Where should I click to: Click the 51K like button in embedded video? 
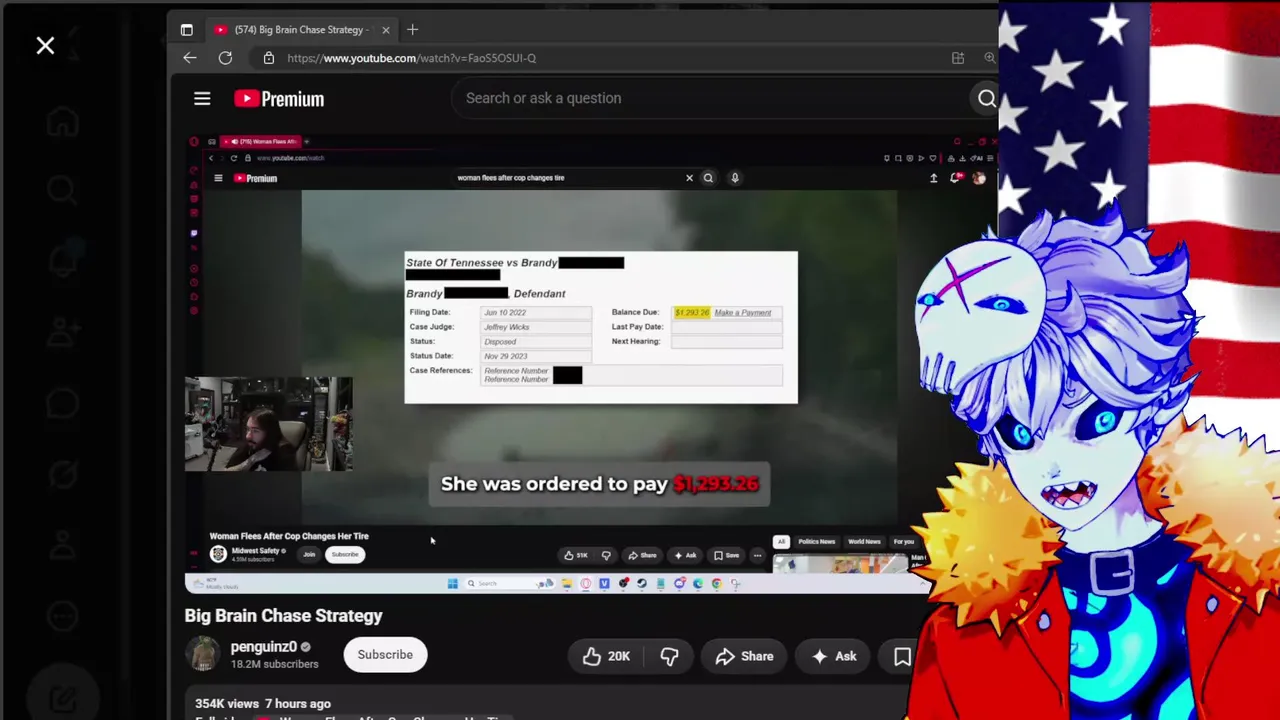coord(576,555)
